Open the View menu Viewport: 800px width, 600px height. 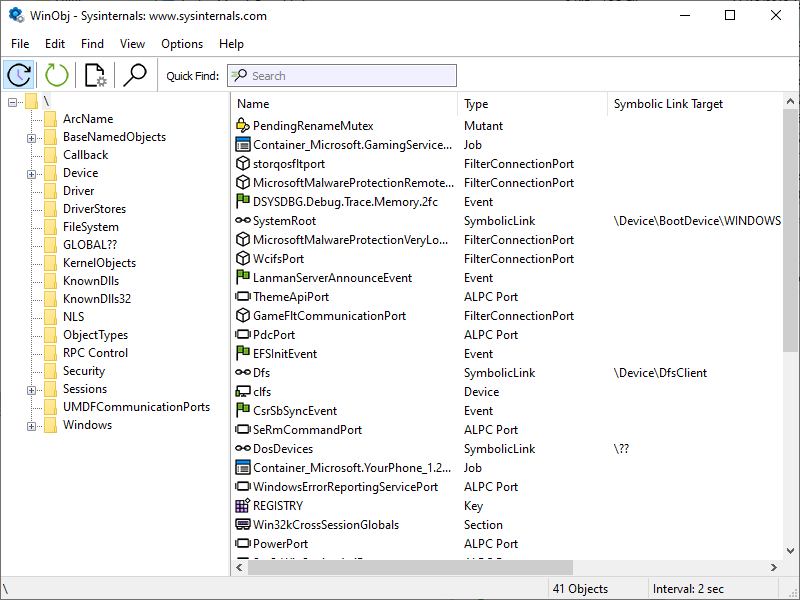click(132, 44)
